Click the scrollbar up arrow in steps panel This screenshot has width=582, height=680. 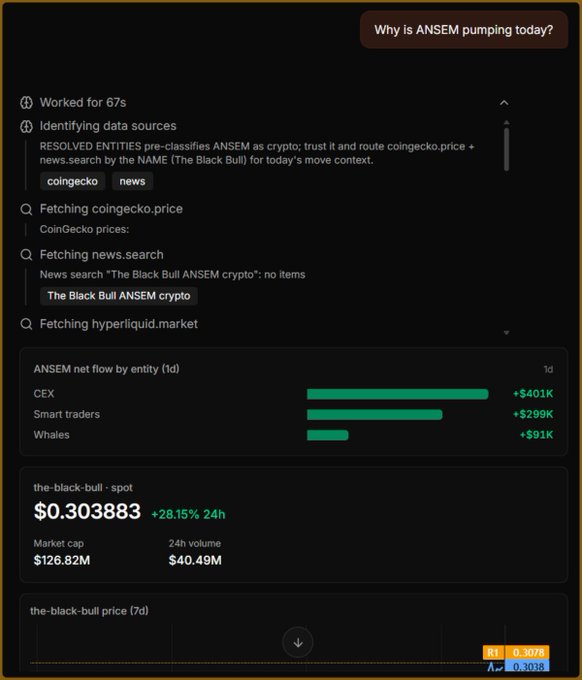[x=506, y=123]
